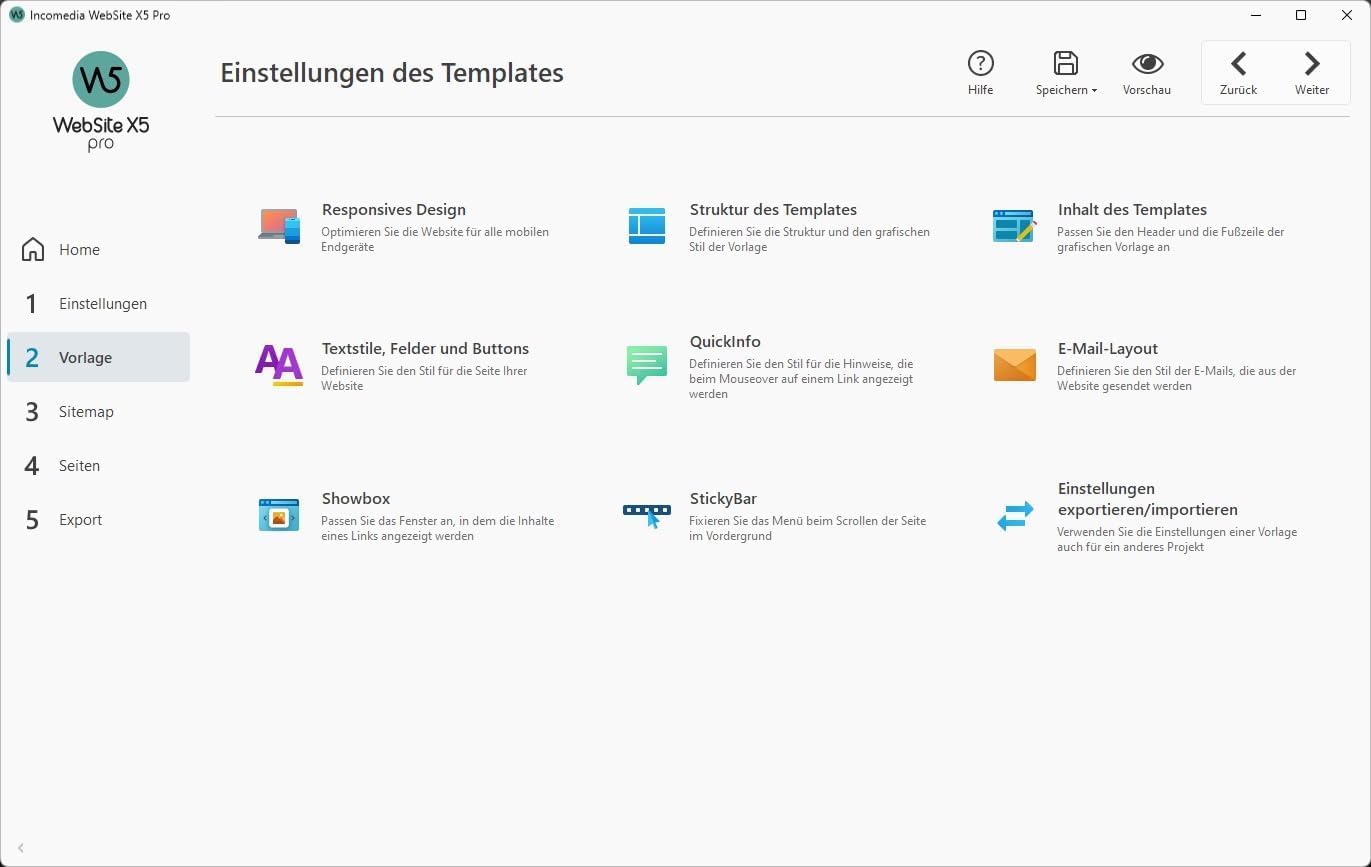
Task: Go to step 5 Export
Action: point(98,520)
